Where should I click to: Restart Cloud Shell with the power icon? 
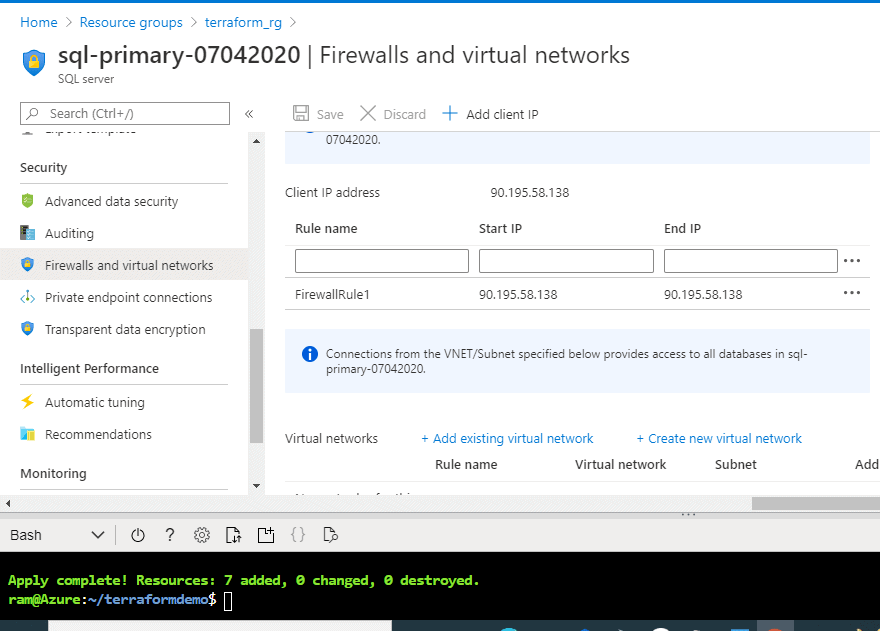click(138, 535)
